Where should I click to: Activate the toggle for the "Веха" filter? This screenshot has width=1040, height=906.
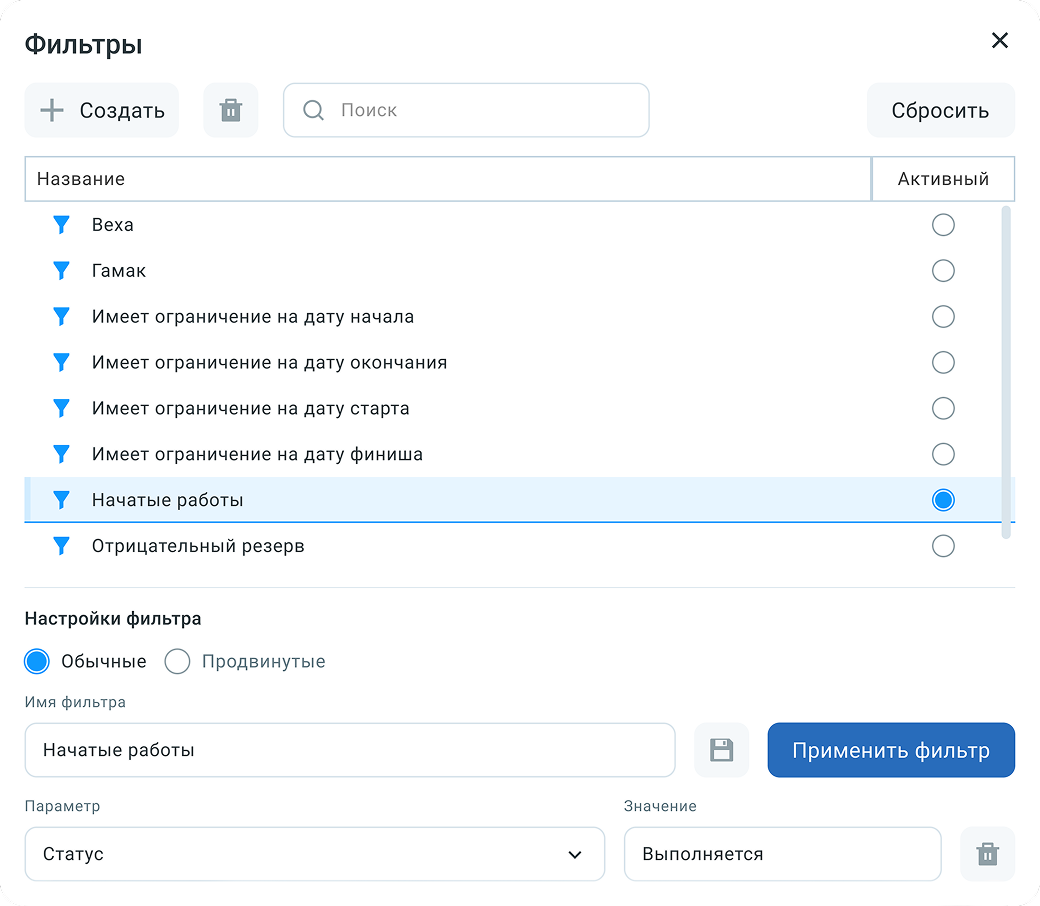coord(943,225)
